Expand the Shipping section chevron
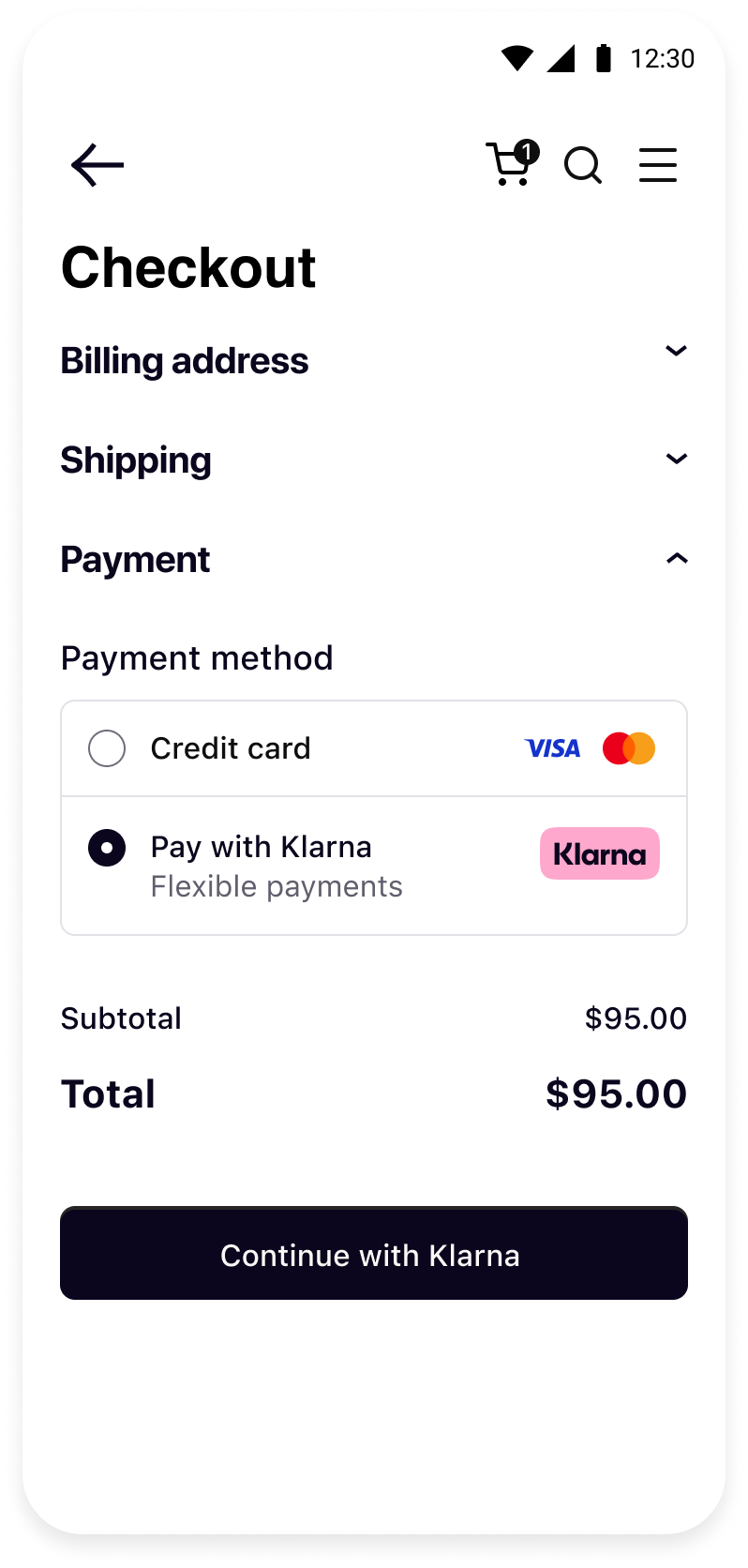The image size is (748, 1568). [x=676, y=459]
